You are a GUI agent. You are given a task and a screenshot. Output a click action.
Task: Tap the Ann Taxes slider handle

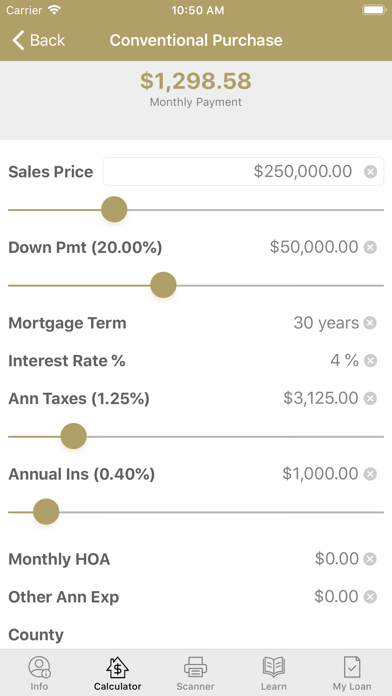click(73, 436)
